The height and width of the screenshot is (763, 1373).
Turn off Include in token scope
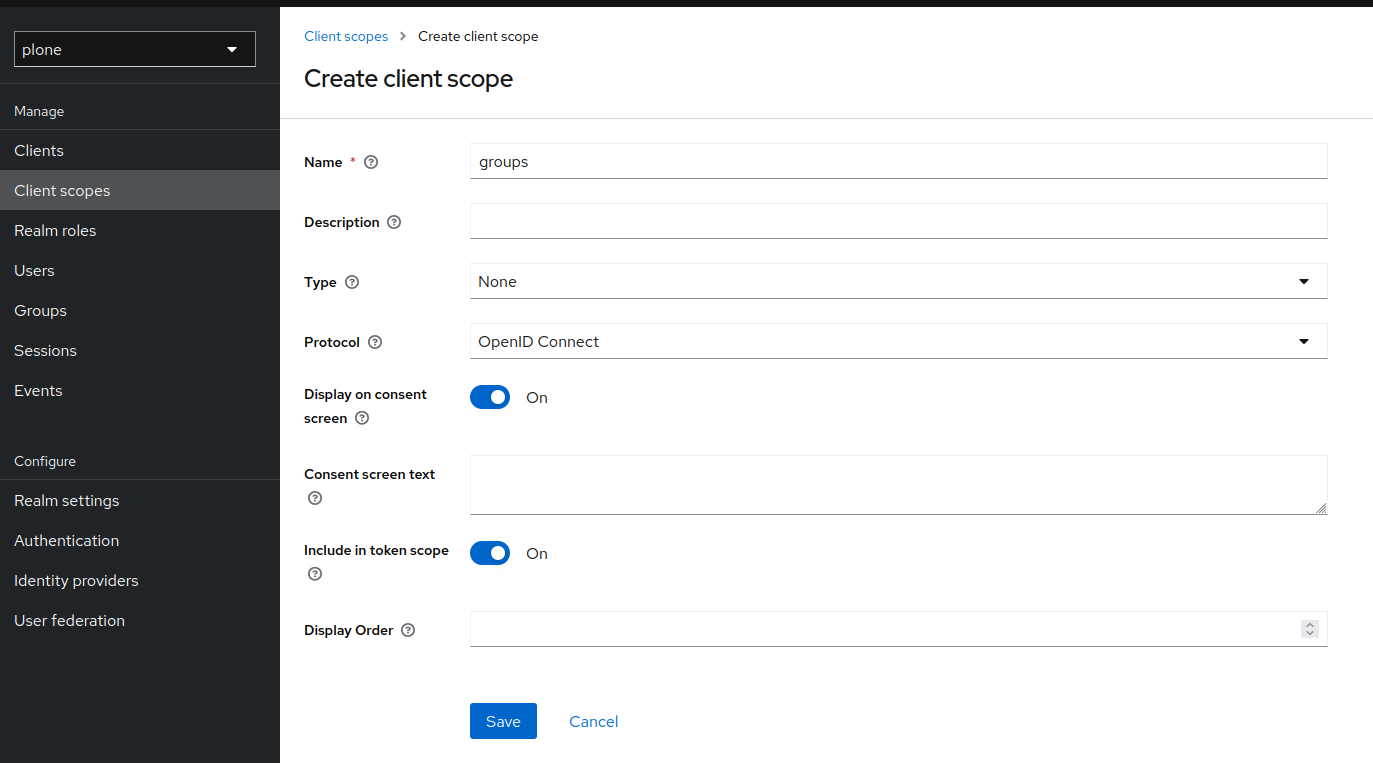pos(490,552)
